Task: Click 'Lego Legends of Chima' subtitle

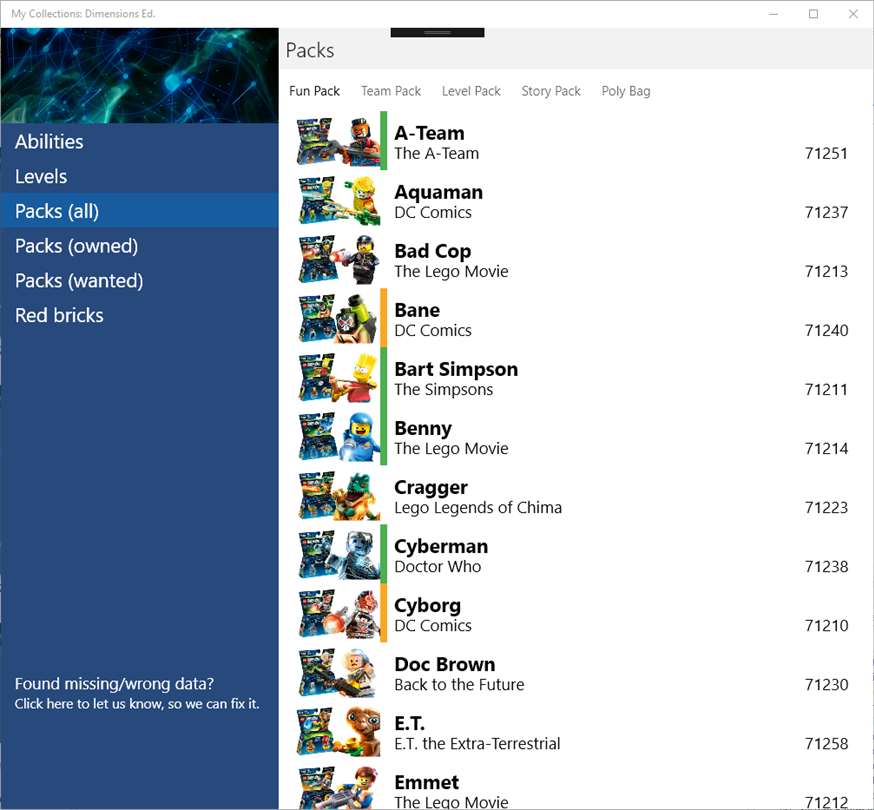Action: point(478,508)
